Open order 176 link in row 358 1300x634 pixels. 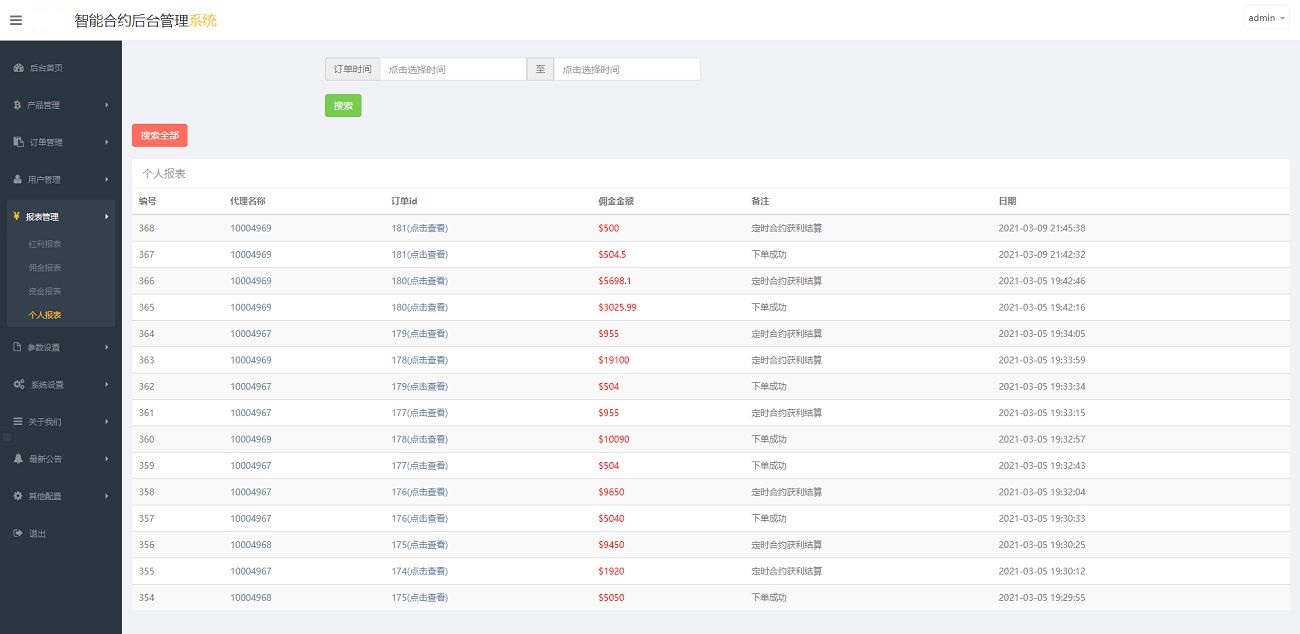tap(419, 492)
